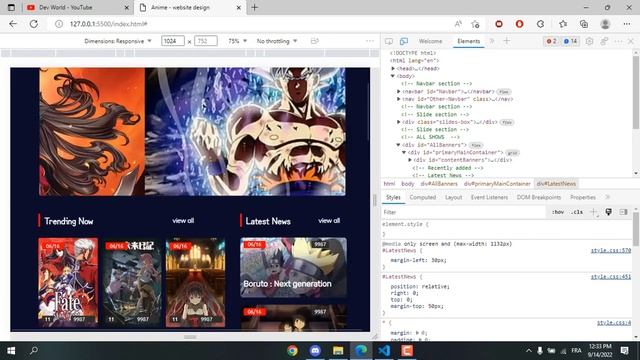
Task: Open the style.css:570 source link
Action: point(611,251)
